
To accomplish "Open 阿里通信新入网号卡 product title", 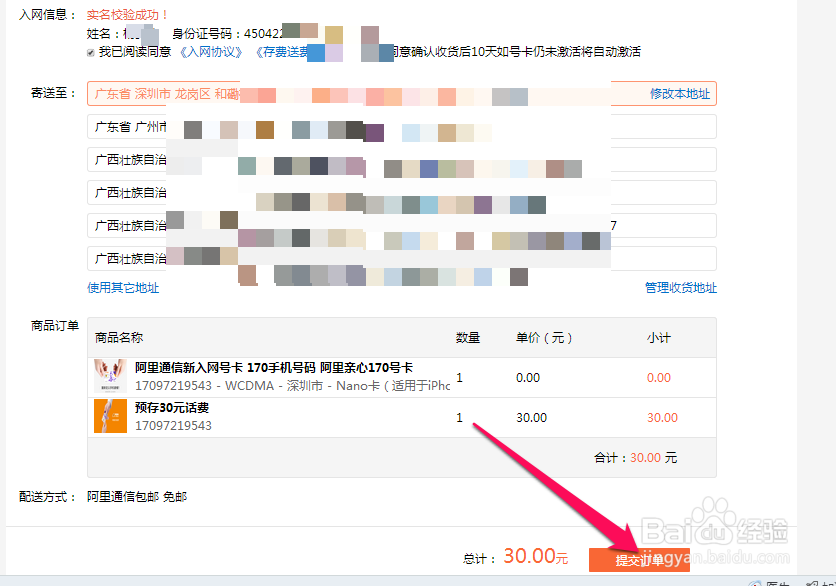I will click(x=274, y=367).
